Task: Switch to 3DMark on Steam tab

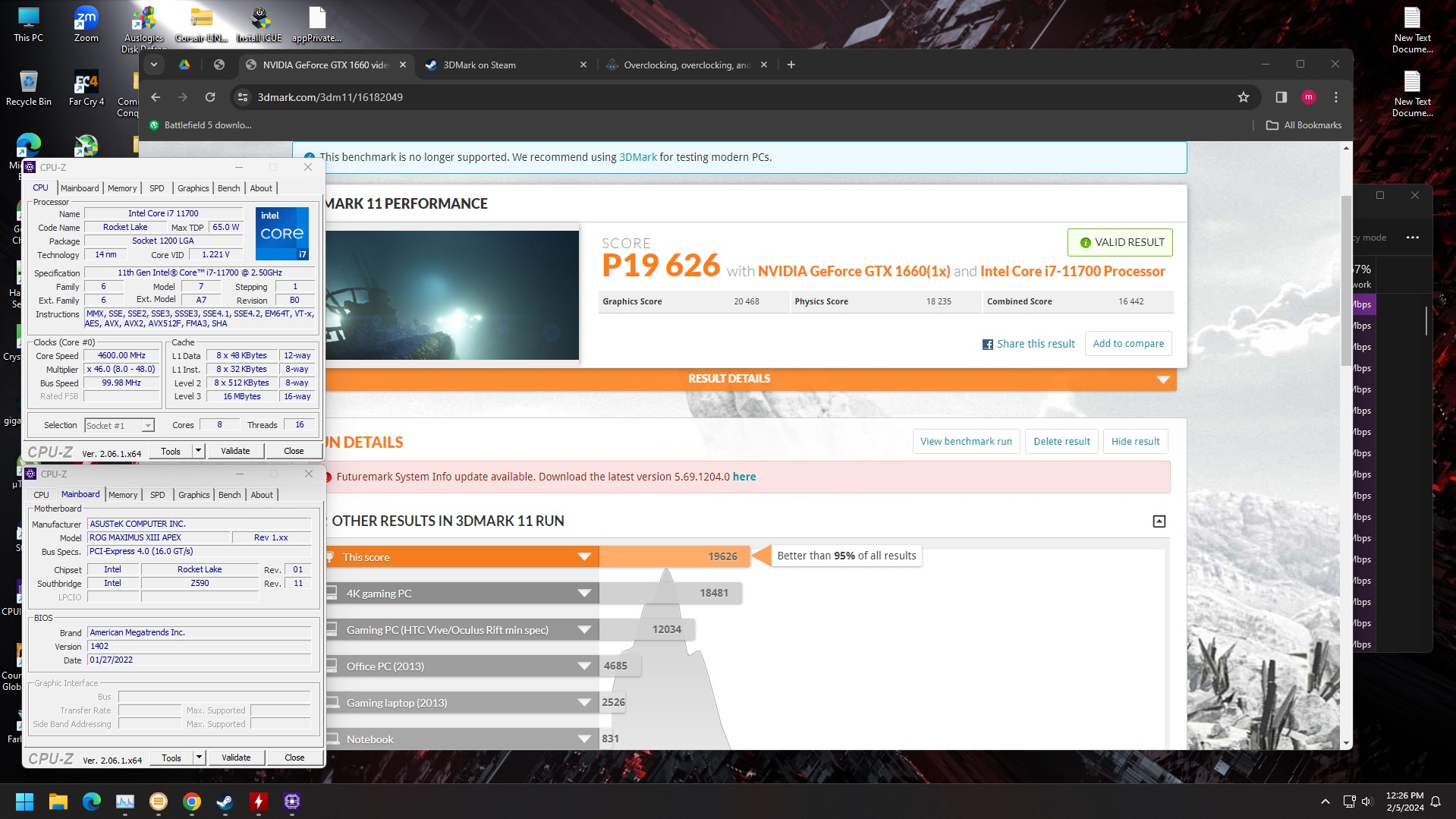Action: (x=506, y=65)
